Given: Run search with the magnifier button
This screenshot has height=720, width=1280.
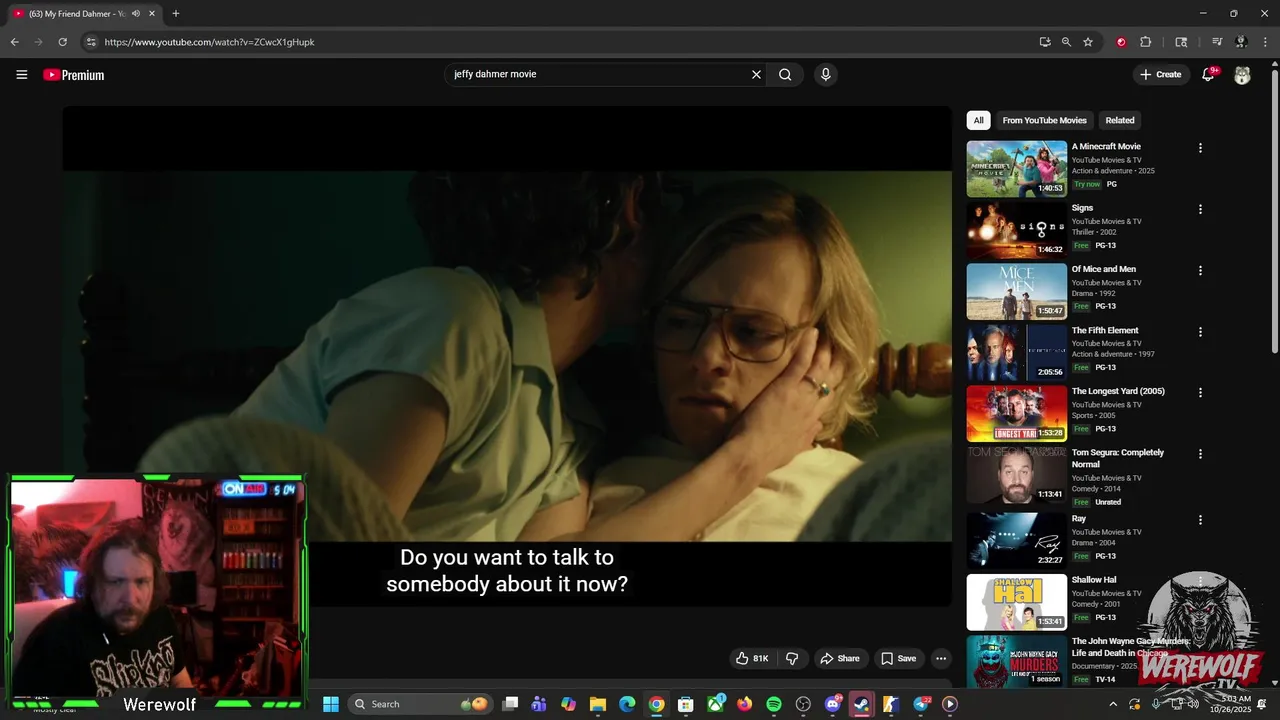Looking at the screenshot, I should pyautogui.click(x=785, y=74).
